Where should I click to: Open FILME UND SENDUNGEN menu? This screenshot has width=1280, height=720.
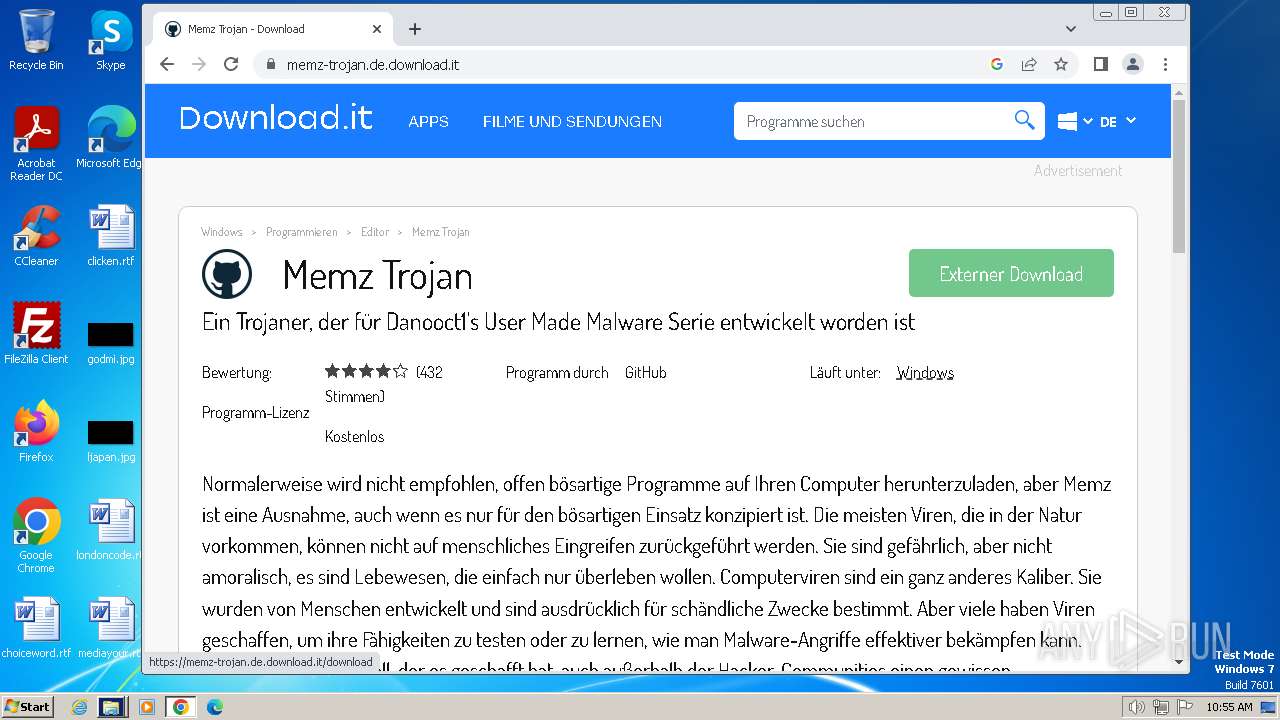pyautogui.click(x=572, y=121)
